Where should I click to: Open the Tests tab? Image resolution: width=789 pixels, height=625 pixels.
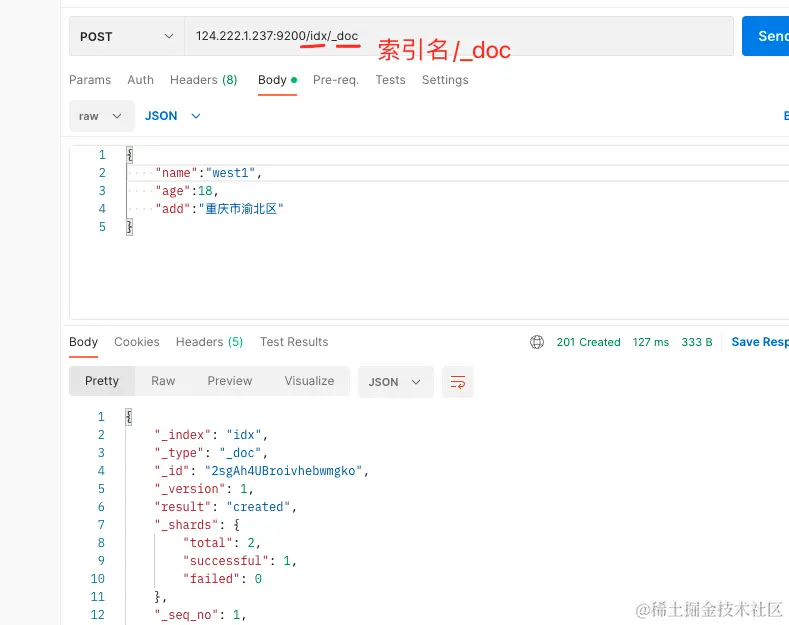(x=390, y=80)
